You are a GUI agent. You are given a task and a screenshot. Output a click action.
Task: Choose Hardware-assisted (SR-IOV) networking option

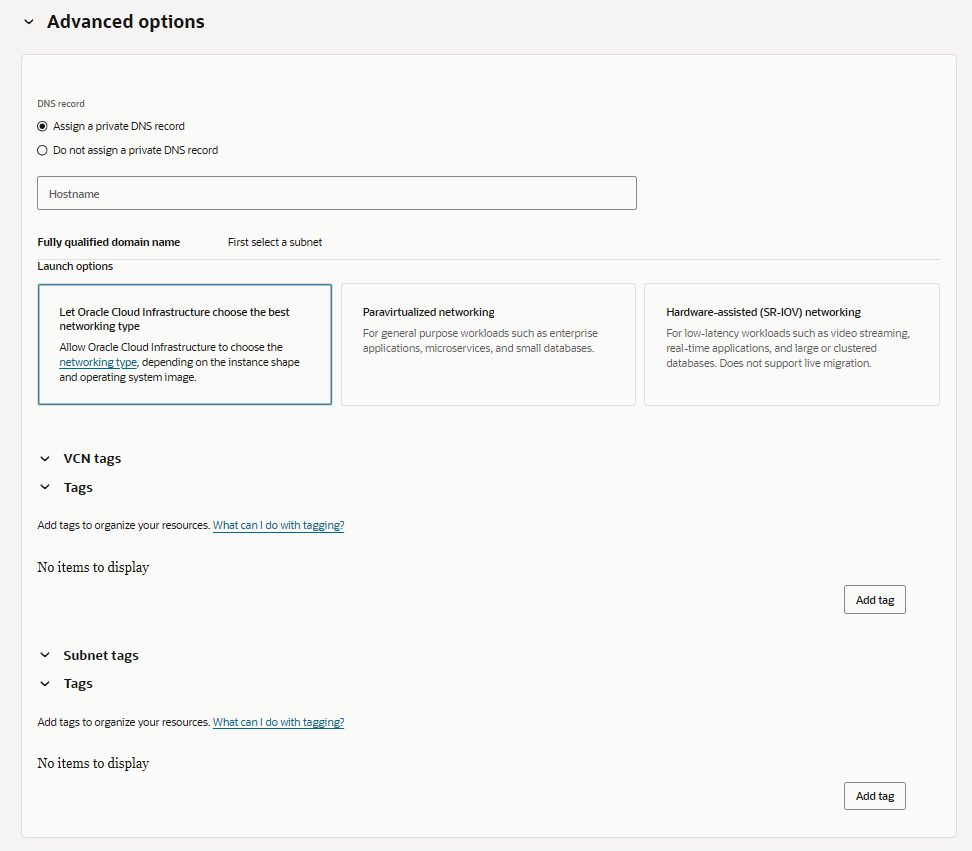792,345
